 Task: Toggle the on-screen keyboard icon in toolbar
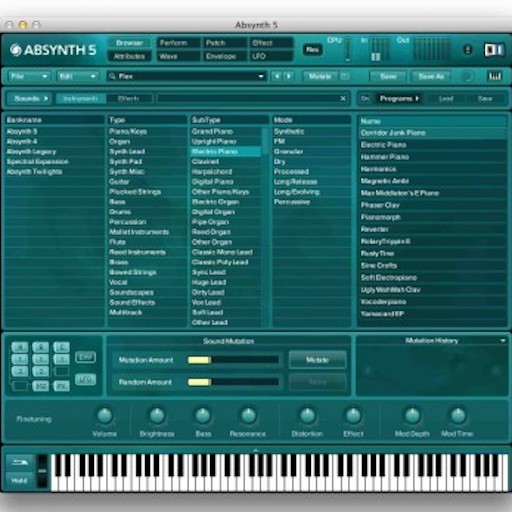[x=494, y=77]
